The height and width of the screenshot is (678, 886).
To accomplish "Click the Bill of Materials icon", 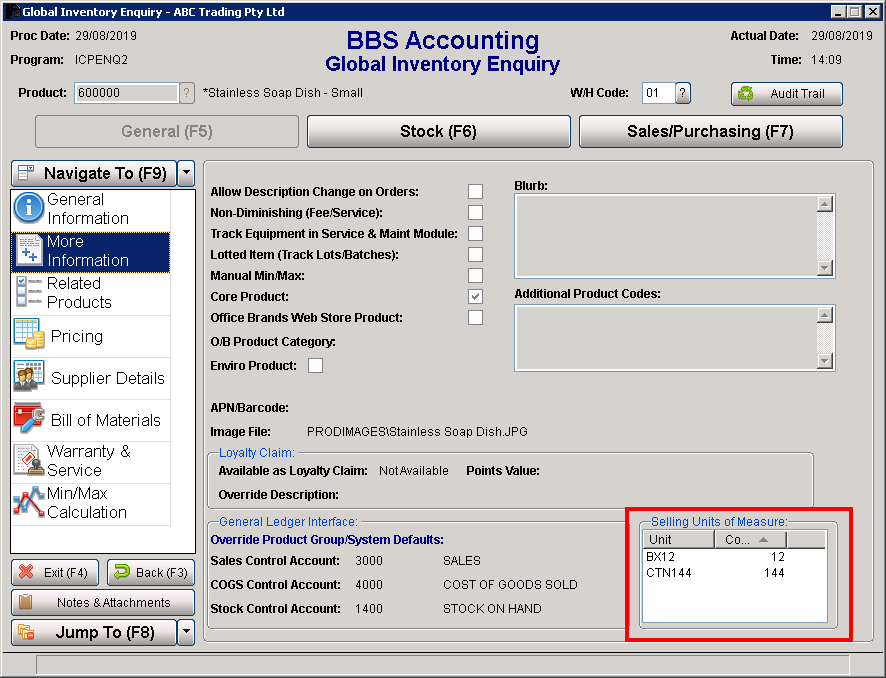I will [x=29, y=420].
